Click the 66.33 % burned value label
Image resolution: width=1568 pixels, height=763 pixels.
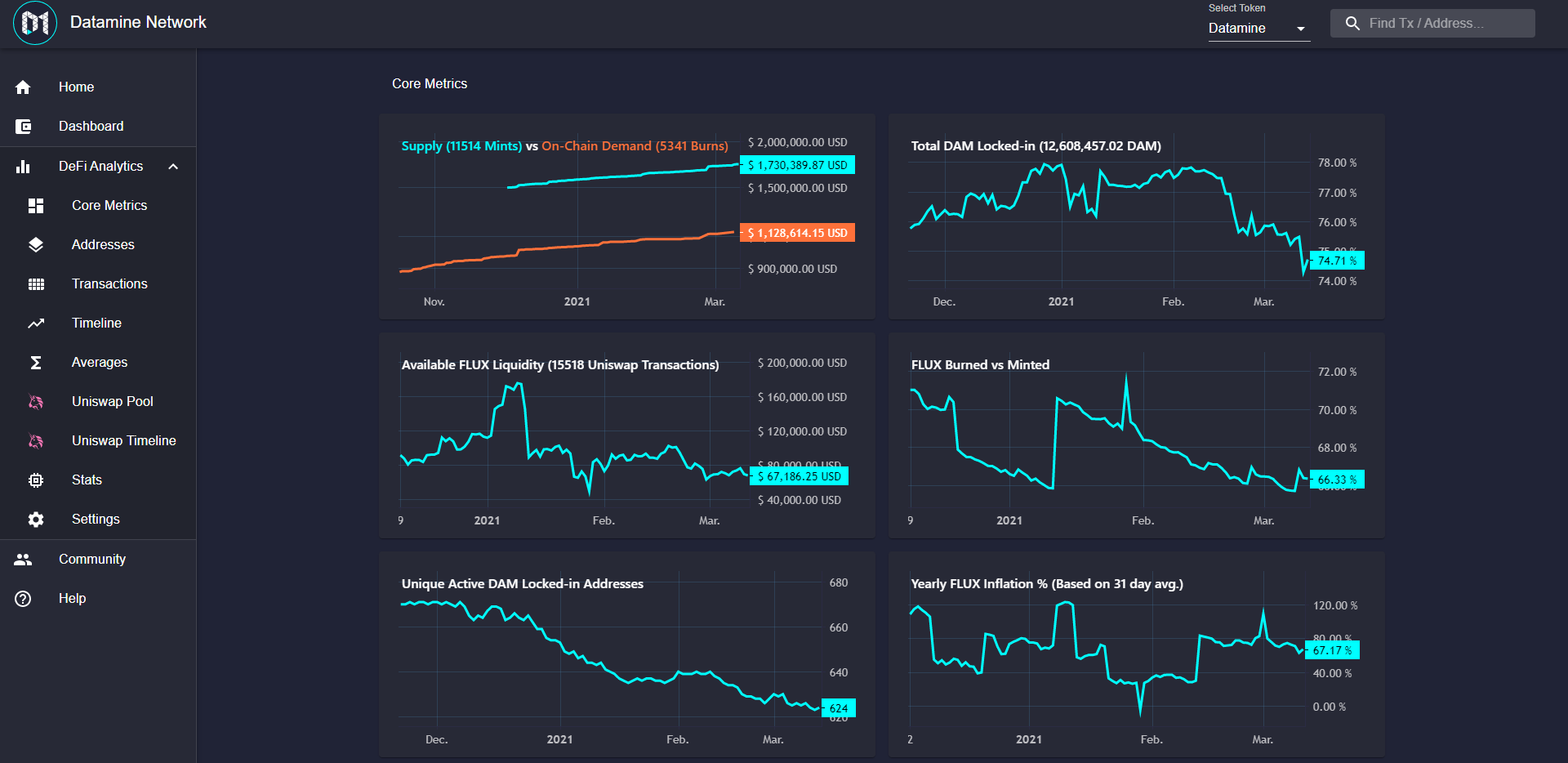[x=1337, y=480]
